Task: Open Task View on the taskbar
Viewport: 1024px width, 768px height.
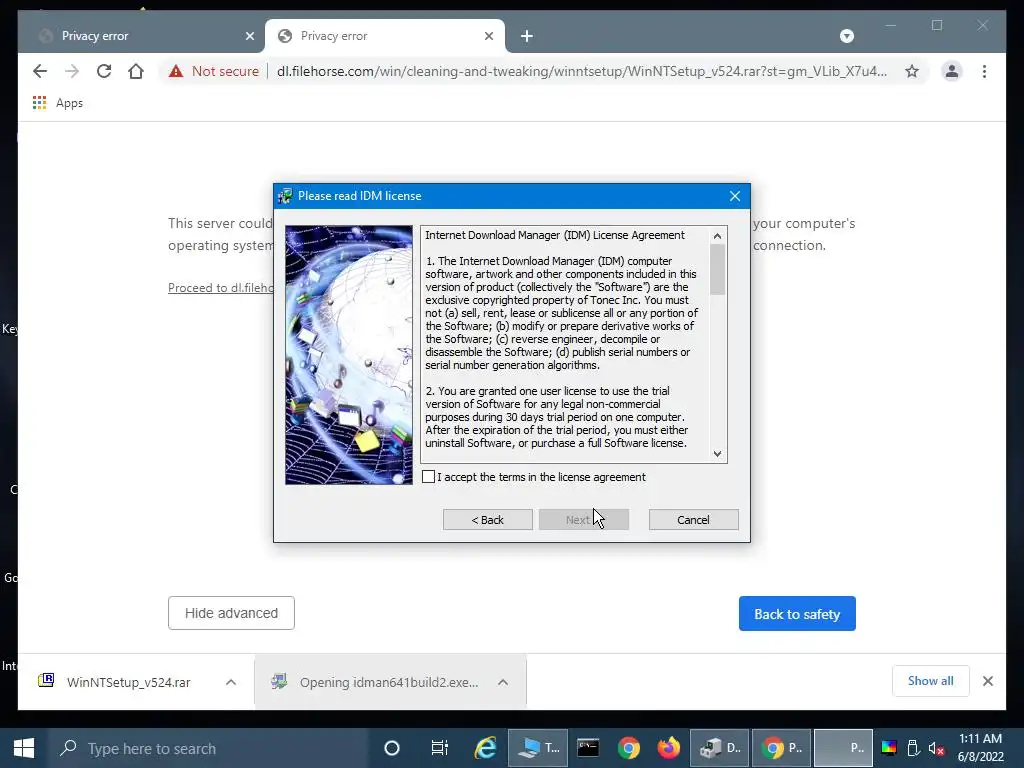Action: click(x=440, y=748)
